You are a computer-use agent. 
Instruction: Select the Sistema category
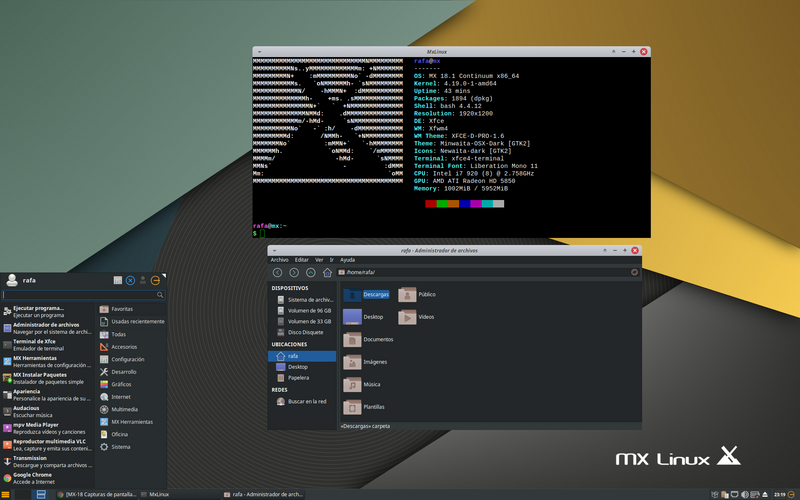pos(131,447)
